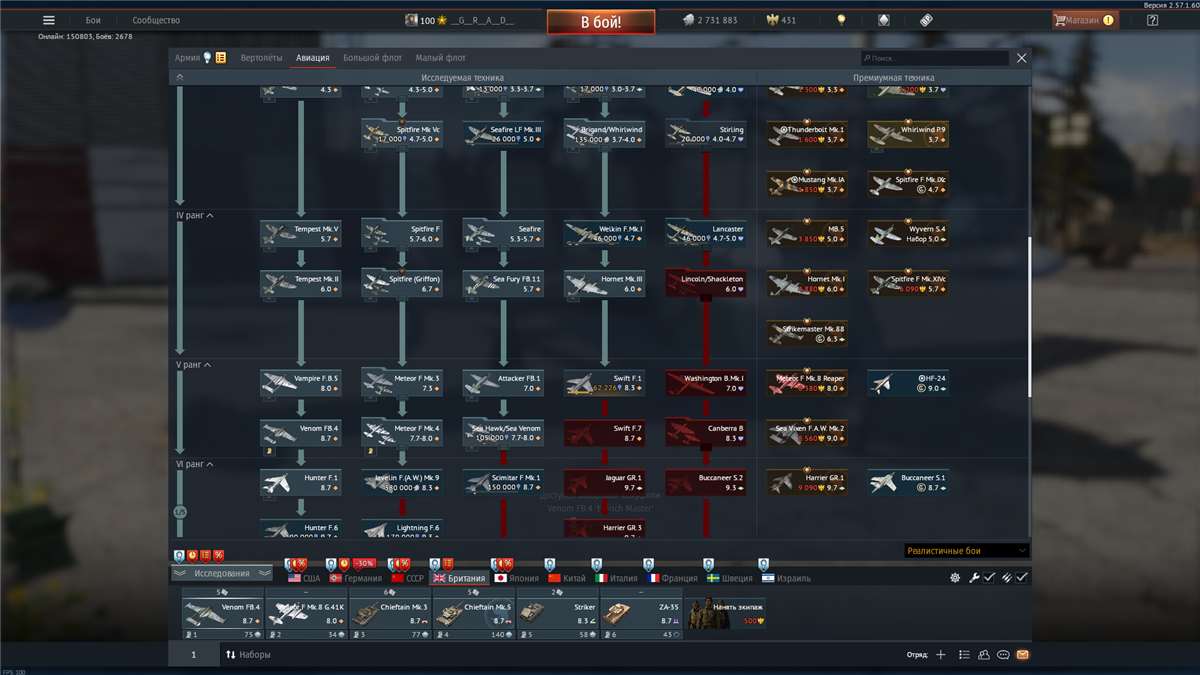The height and width of the screenshot is (675, 1200).
Task: Select the США nation tab
Action: pos(304,578)
